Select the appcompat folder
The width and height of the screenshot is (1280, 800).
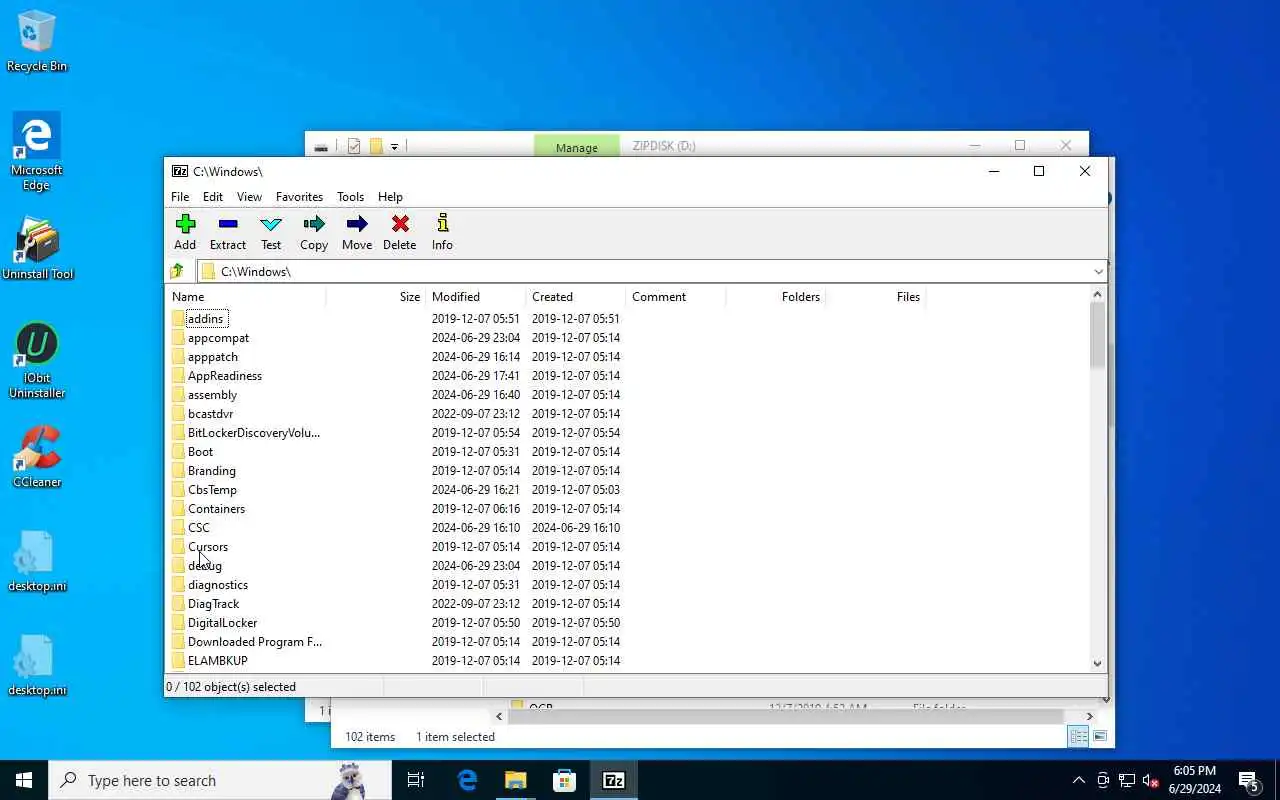coord(218,338)
